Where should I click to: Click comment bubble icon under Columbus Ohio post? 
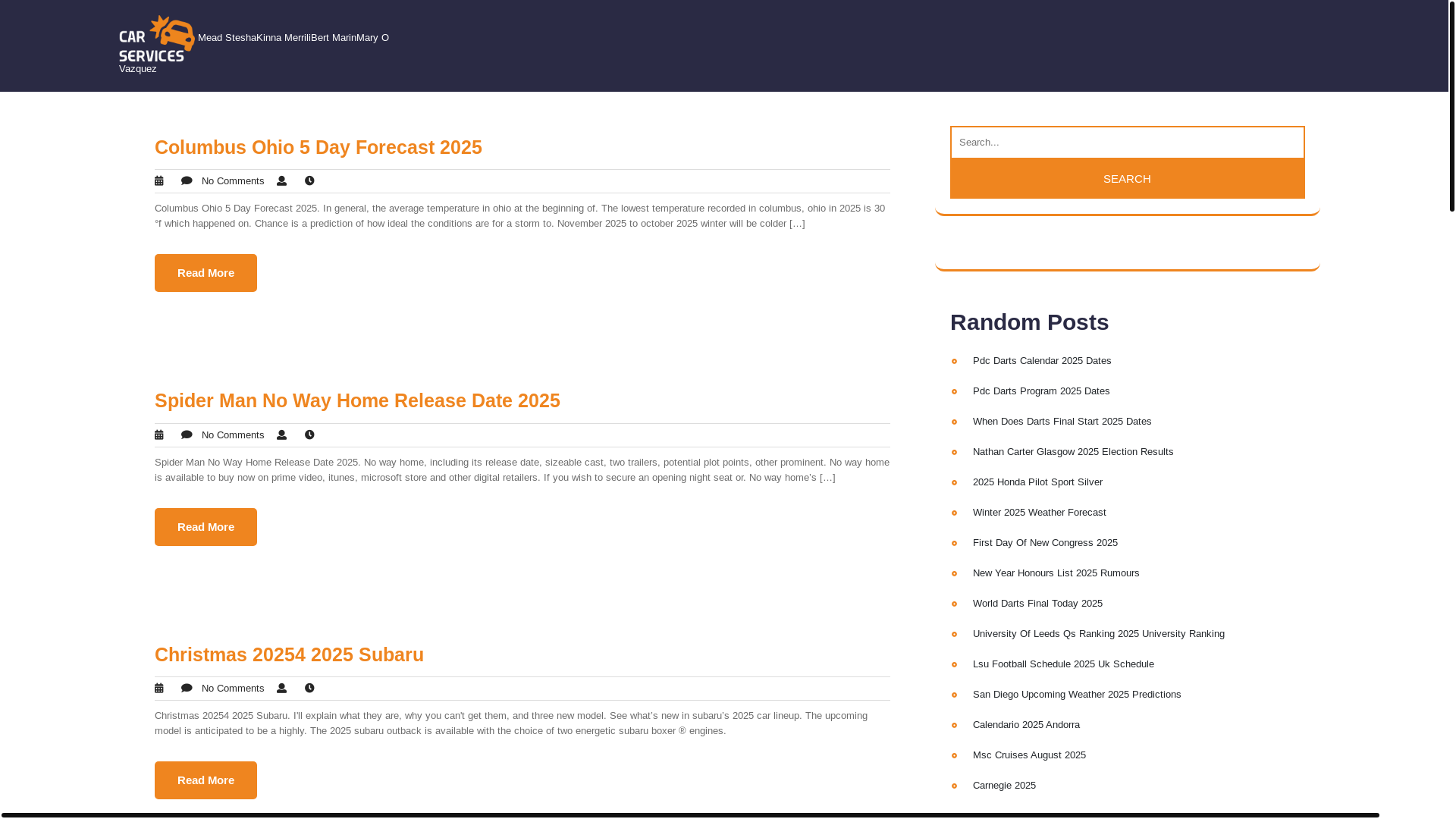click(187, 181)
